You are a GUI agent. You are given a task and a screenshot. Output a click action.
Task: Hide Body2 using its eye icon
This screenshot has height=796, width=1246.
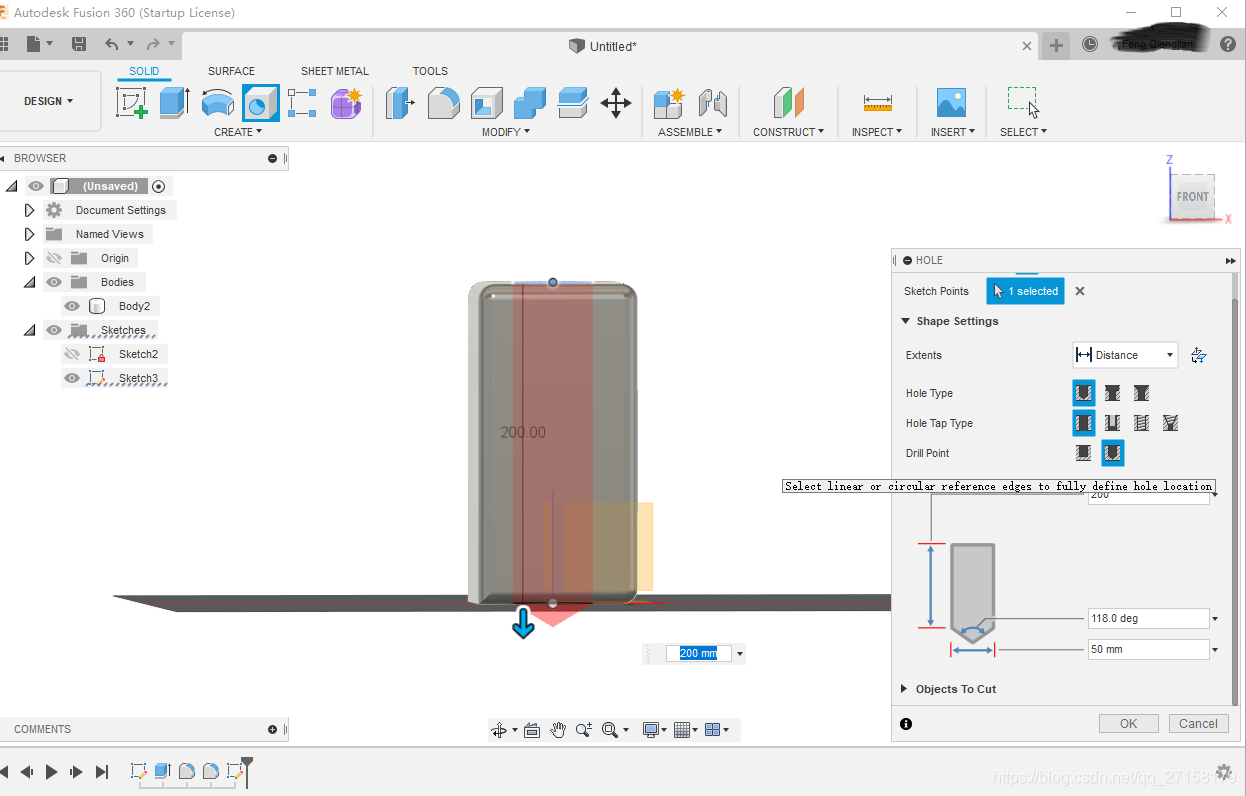pyautogui.click(x=72, y=306)
